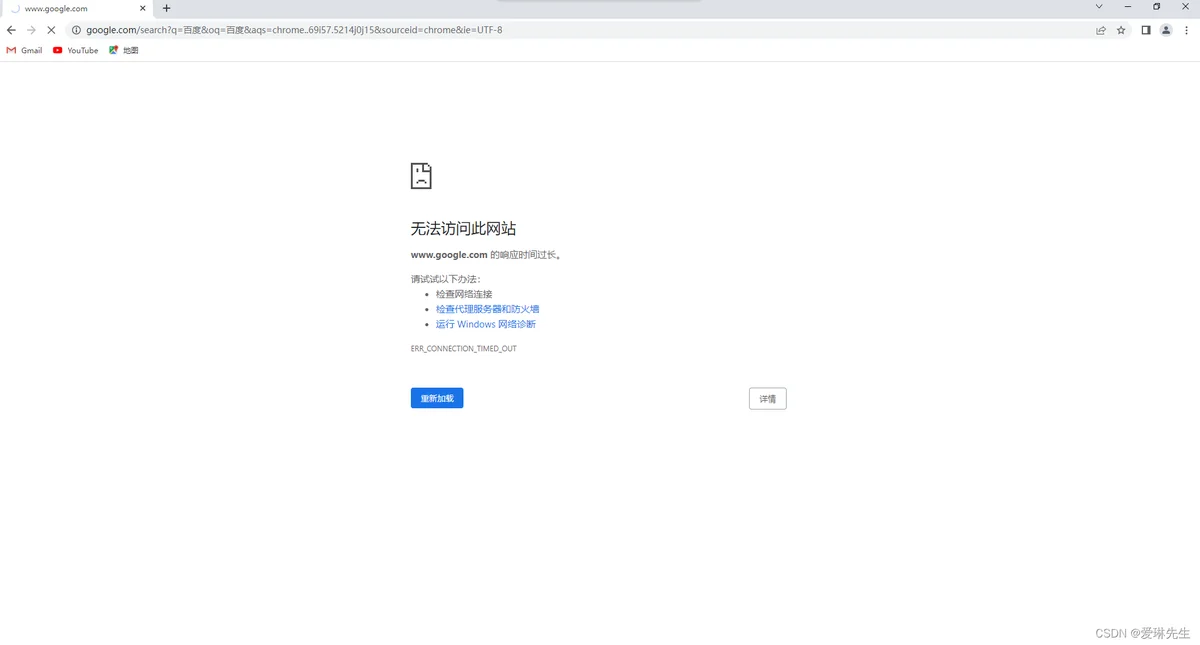Click the 检查网络连接 suggestion text
Screen dimensions: 1200x645
(464, 294)
